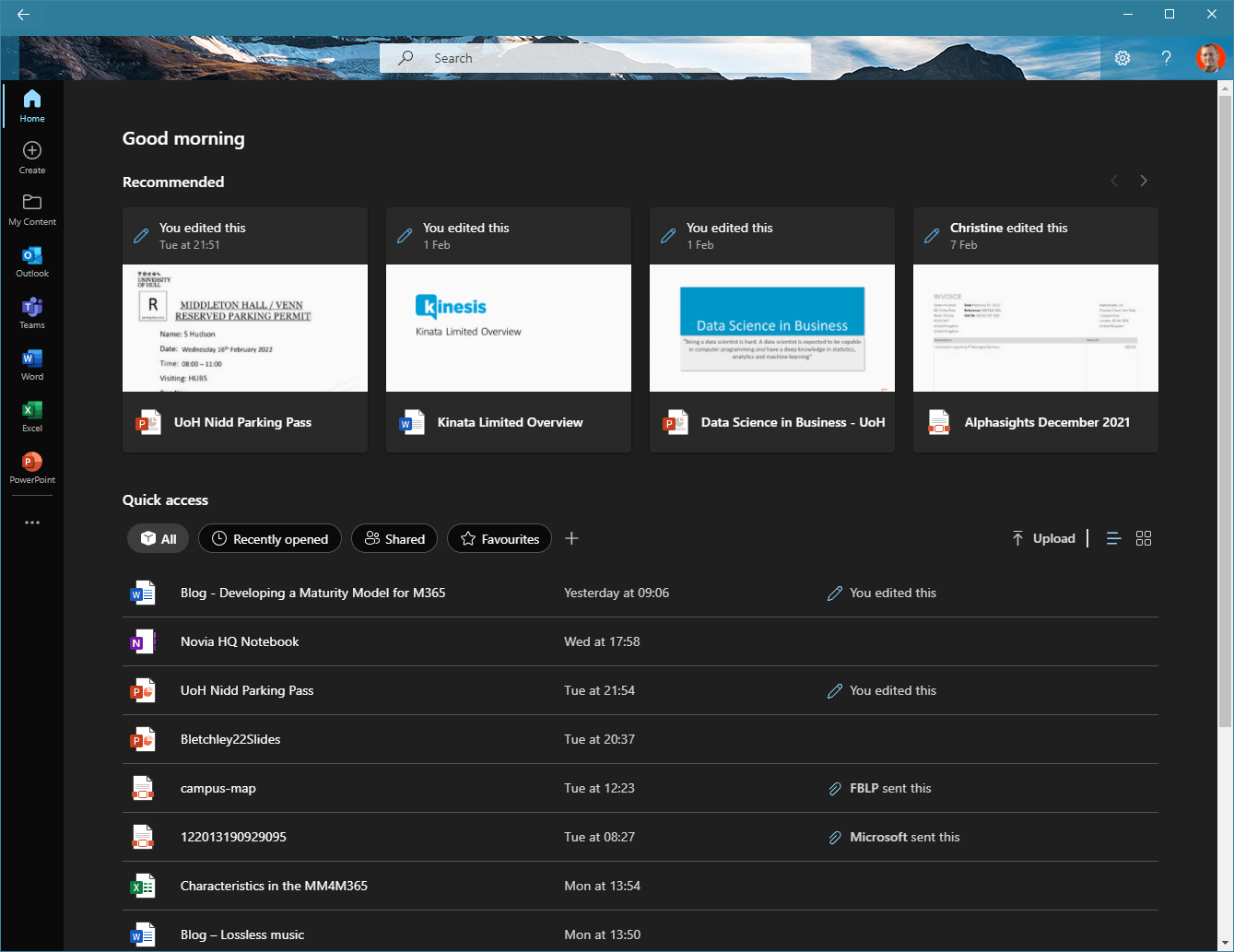This screenshot has height=952, width=1234.
Task: Select the All filter pill
Action: pyautogui.click(x=157, y=538)
